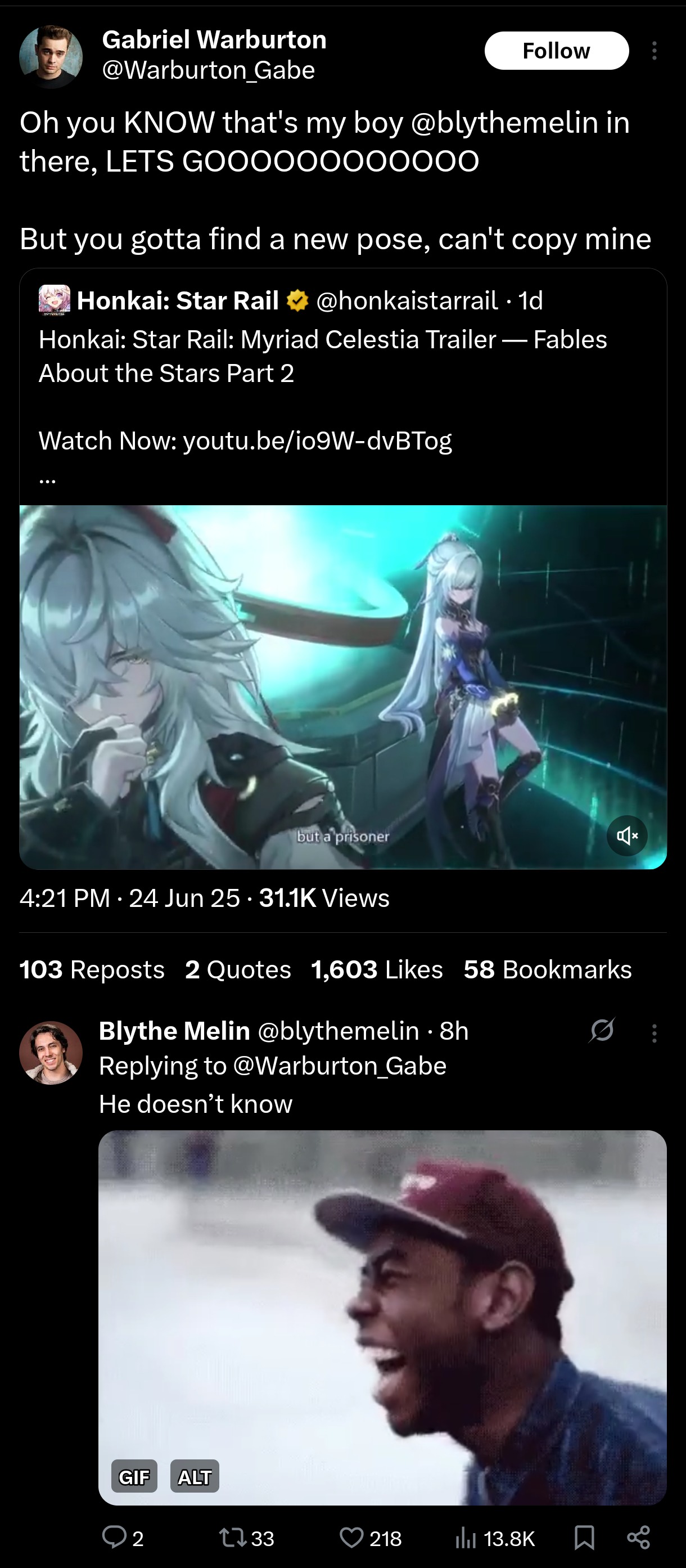686x1568 pixels.
Task: Tap the repost icon showing 33
Action: [233, 1538]
